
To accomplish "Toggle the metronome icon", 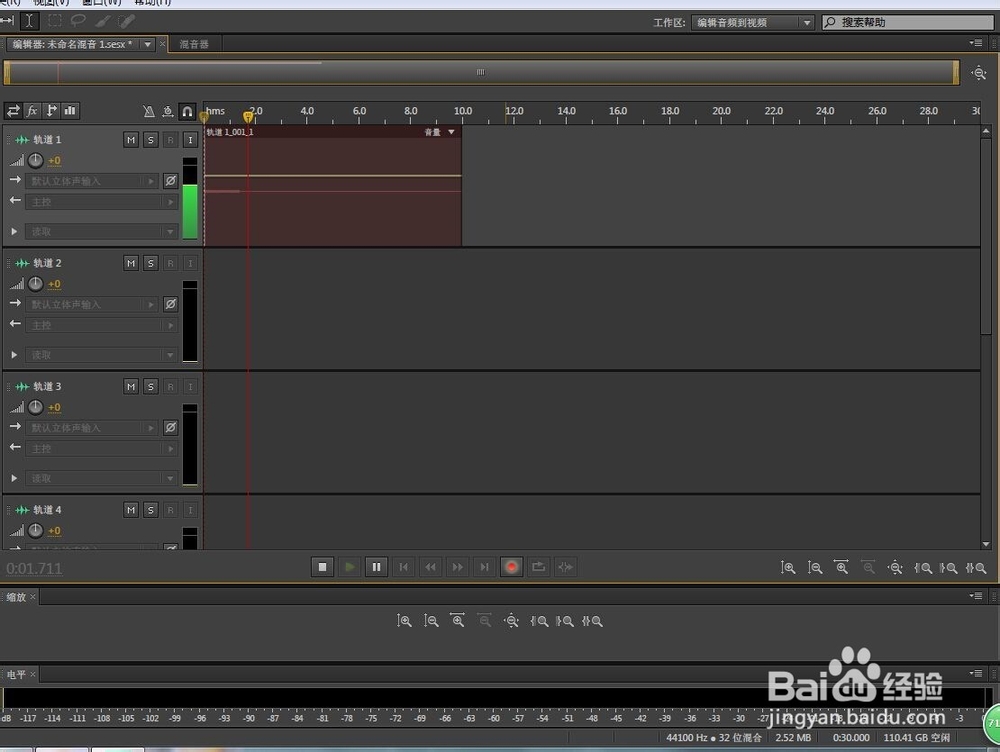I will click(149, 112).
